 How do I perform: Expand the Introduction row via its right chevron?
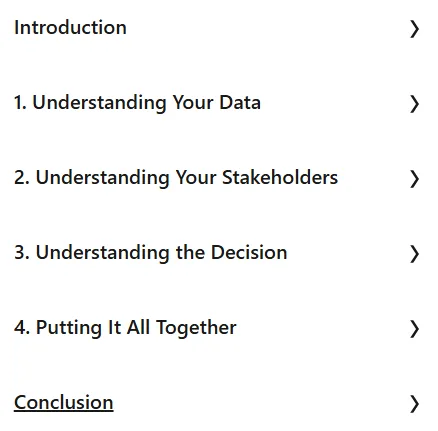pyautogui.click(x=414, y=29)
